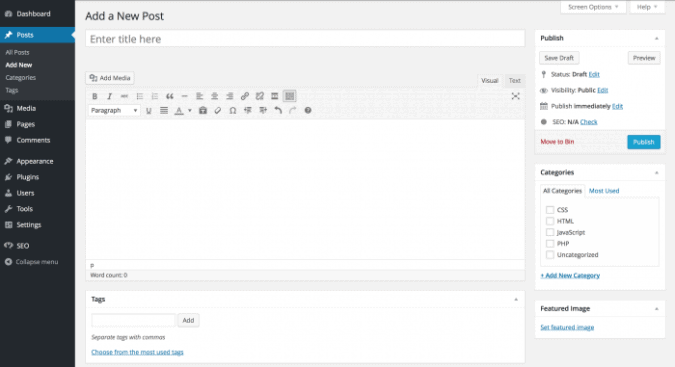Open keyboard shortcuts help icon
Image resolution: width=675 pixels, height=367 pixels.
click(x=308, y=111)
